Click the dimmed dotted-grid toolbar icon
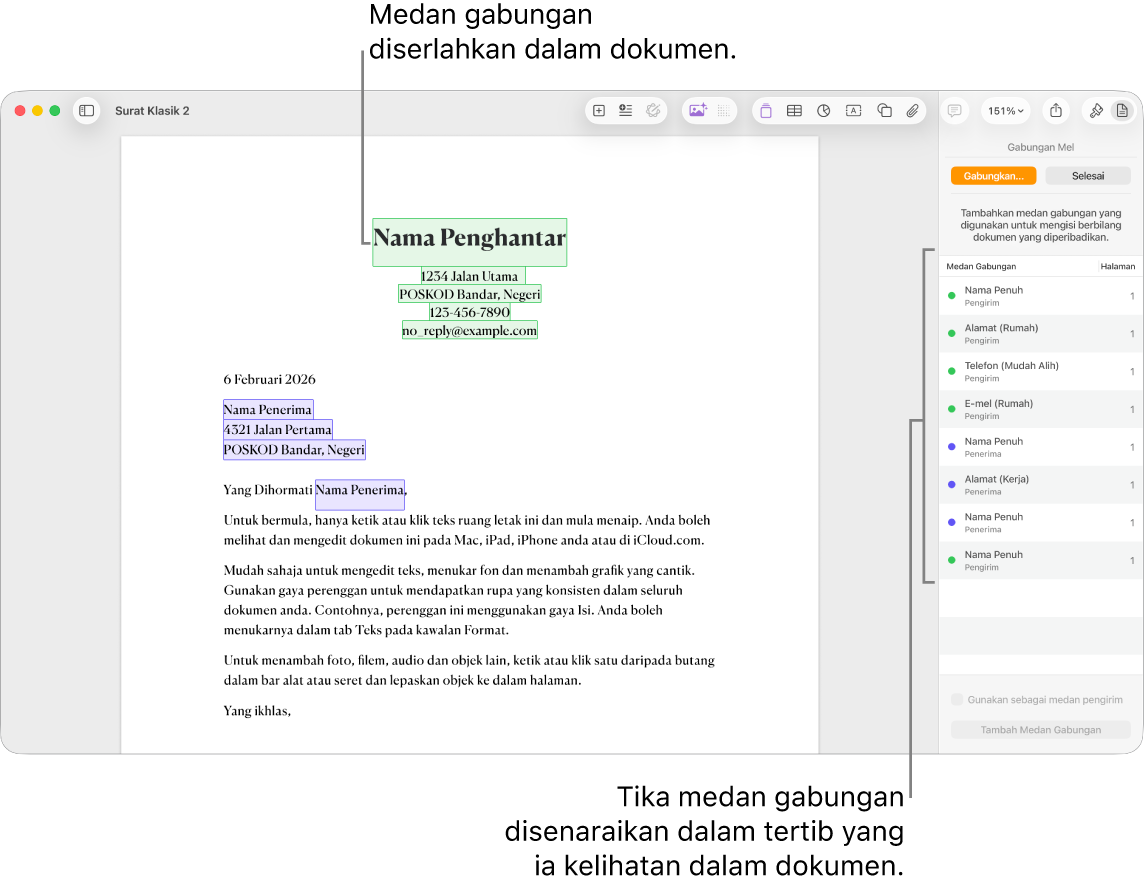Image resolution: width=1144 pixels, height=886 pixels. [x=724, y=111]
